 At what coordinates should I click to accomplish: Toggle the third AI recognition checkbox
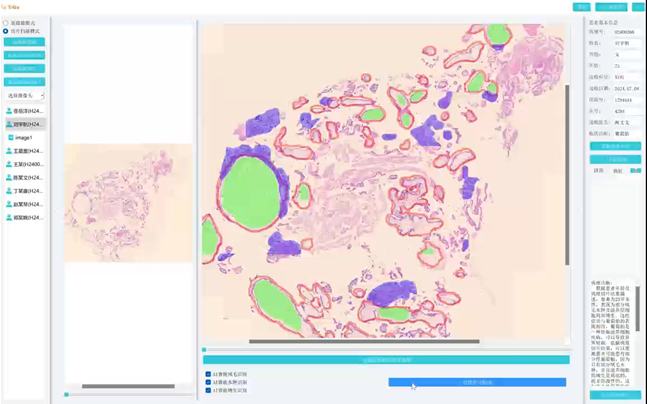[208, 390]
